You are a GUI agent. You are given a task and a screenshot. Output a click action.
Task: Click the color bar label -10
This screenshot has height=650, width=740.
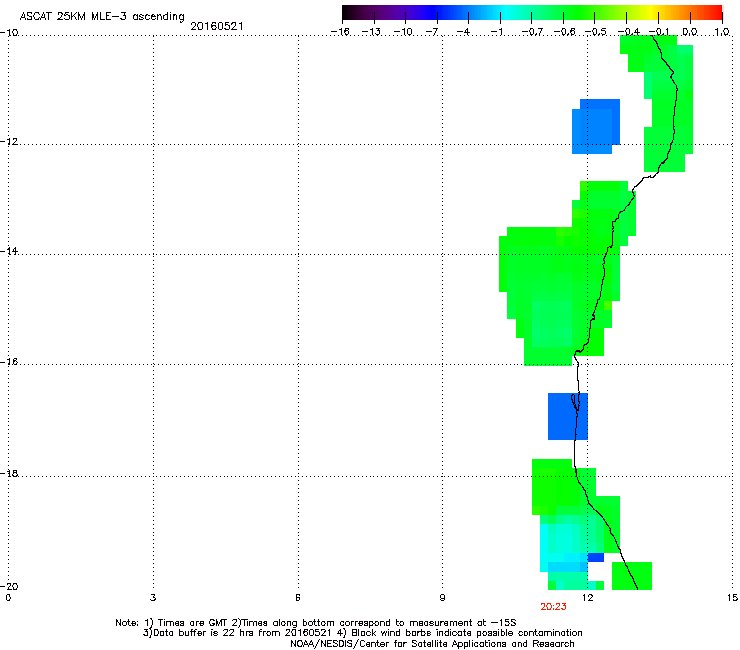tap(404, 32)
